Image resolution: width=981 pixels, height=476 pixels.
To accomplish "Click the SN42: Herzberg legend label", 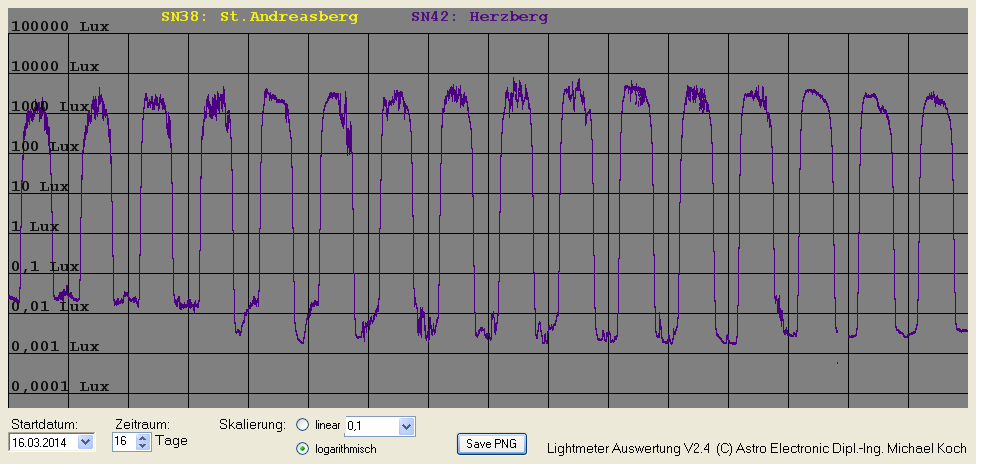I will (479, 18).
